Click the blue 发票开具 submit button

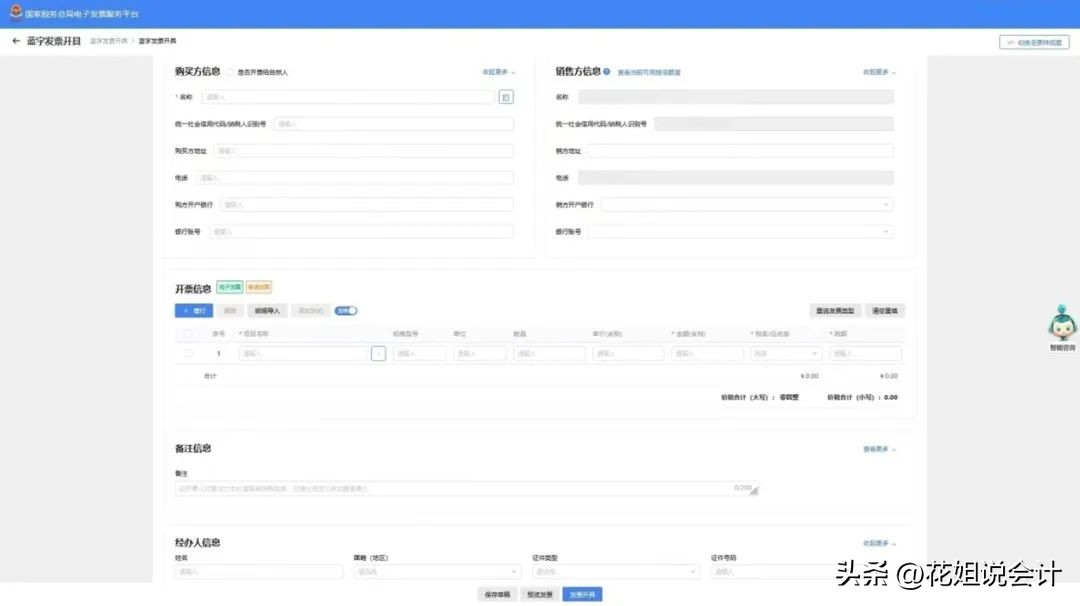coord(582,594)
